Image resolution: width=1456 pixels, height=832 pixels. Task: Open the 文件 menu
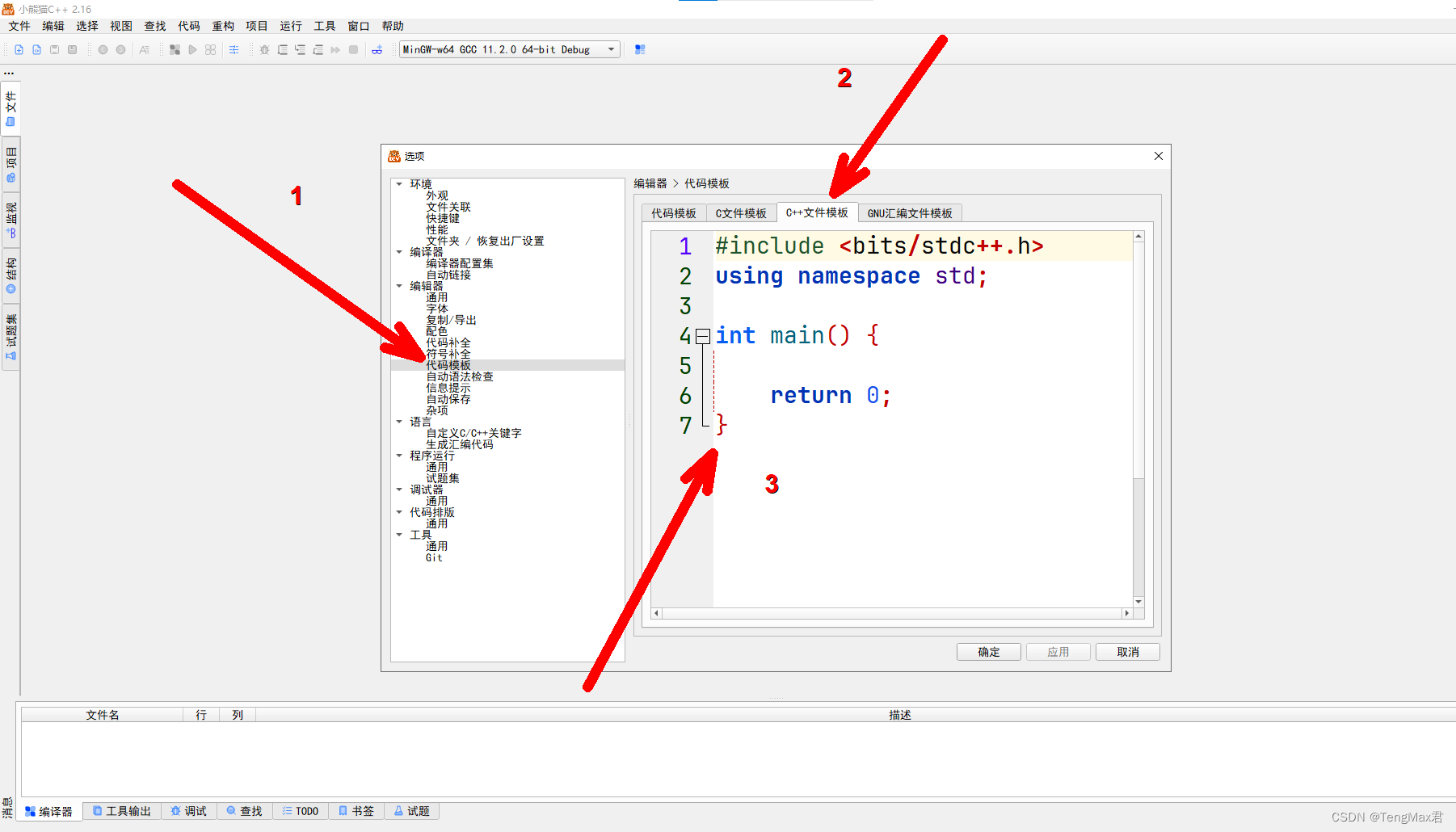(x=19, y=26)
